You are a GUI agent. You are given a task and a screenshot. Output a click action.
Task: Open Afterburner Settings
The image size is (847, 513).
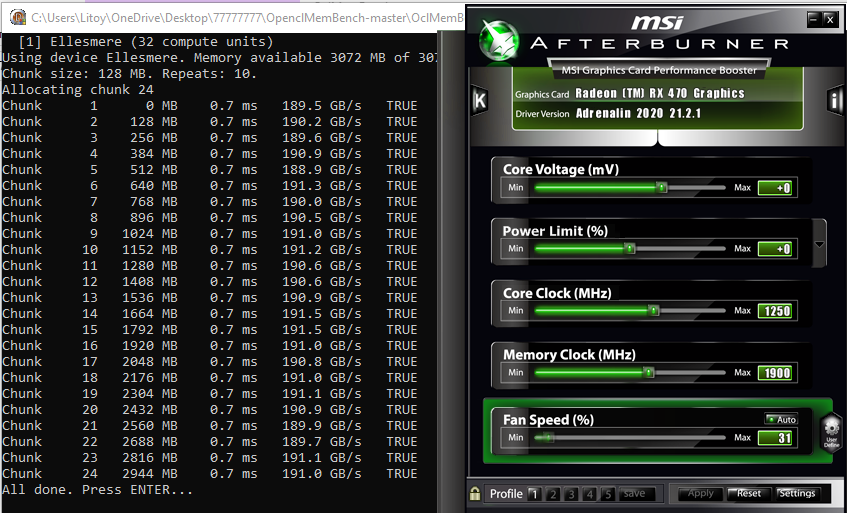(x=797, y=494)
